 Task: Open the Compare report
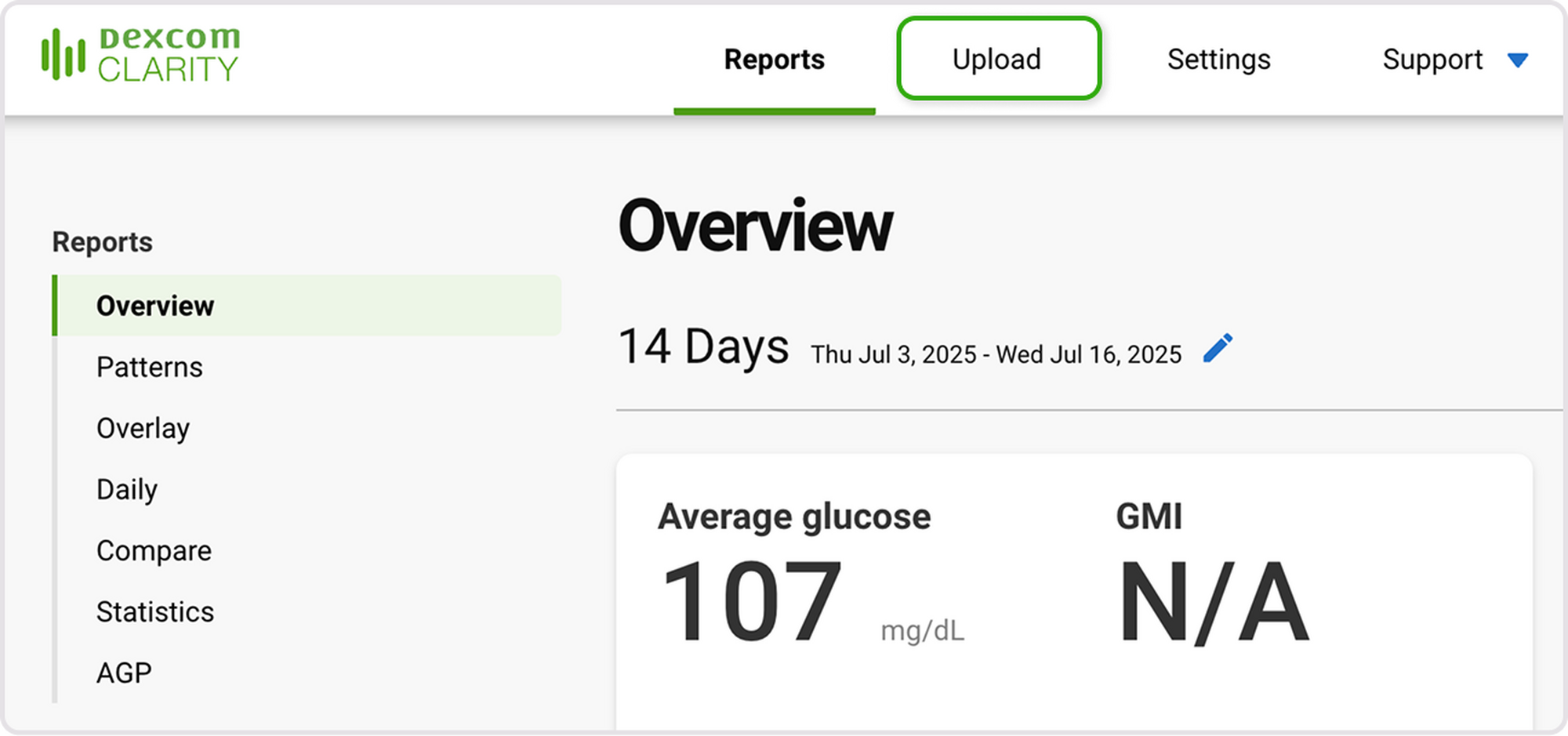click(x=154, y=550)
